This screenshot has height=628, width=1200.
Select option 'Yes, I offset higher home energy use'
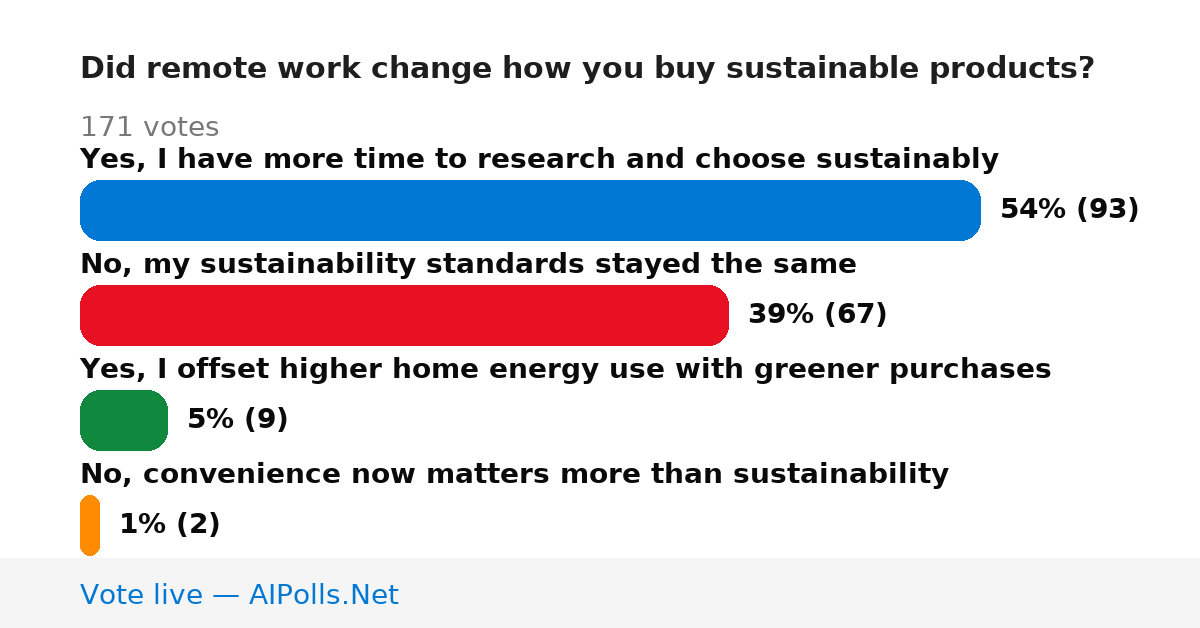pos(565,369)
